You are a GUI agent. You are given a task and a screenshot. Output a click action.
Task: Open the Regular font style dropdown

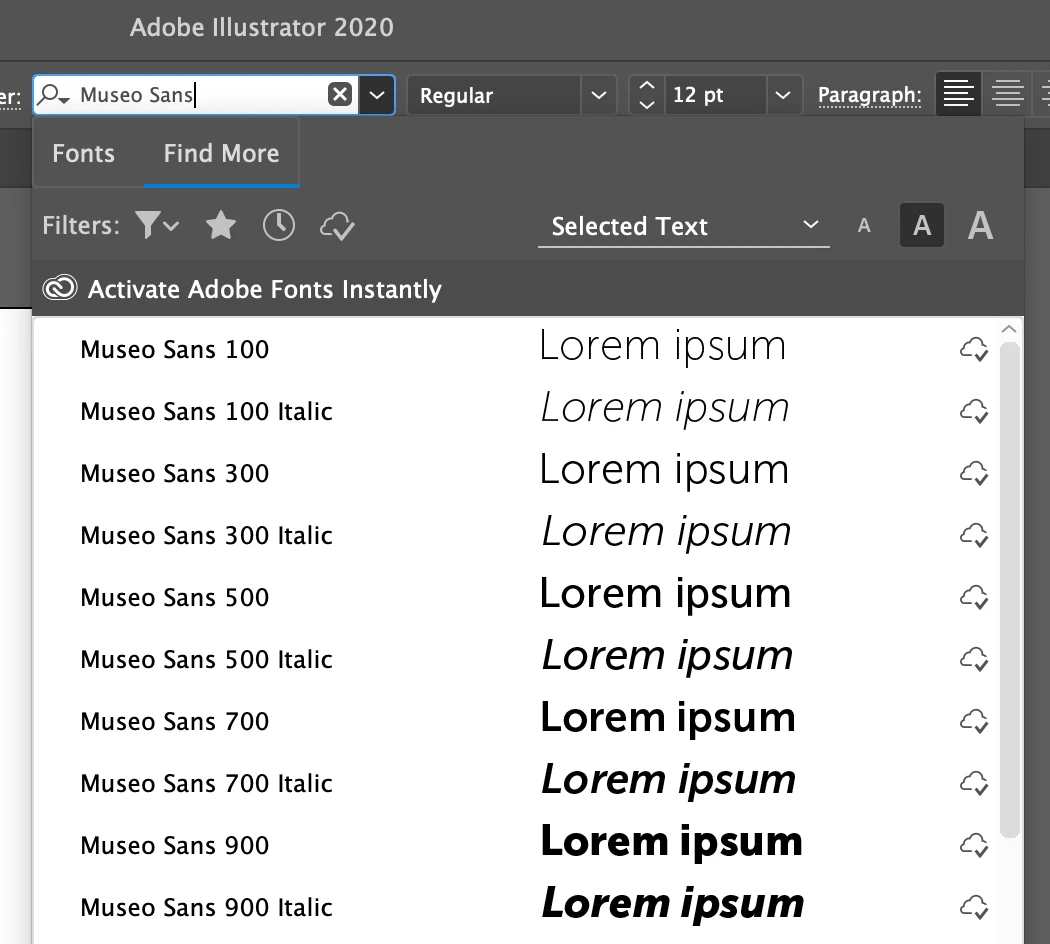[x=599, y=95]
